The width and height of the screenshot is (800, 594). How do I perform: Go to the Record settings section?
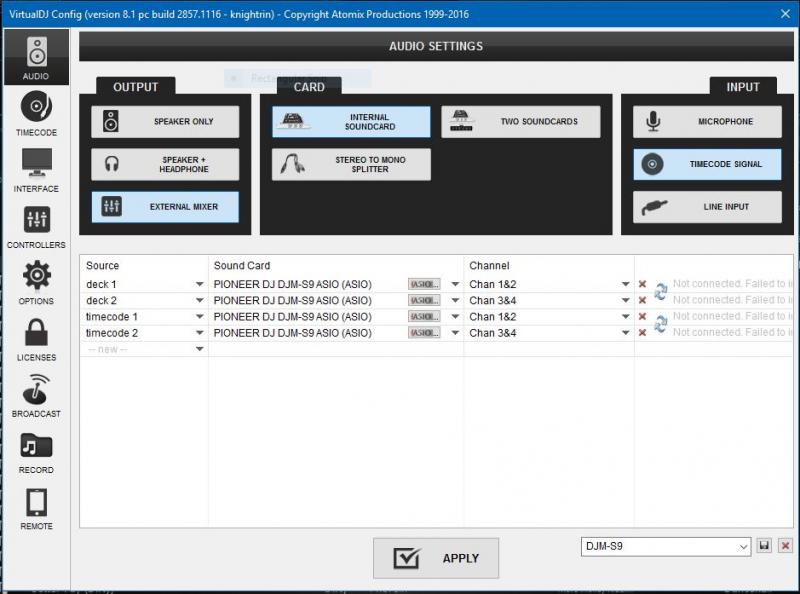(x=36, y=452)
